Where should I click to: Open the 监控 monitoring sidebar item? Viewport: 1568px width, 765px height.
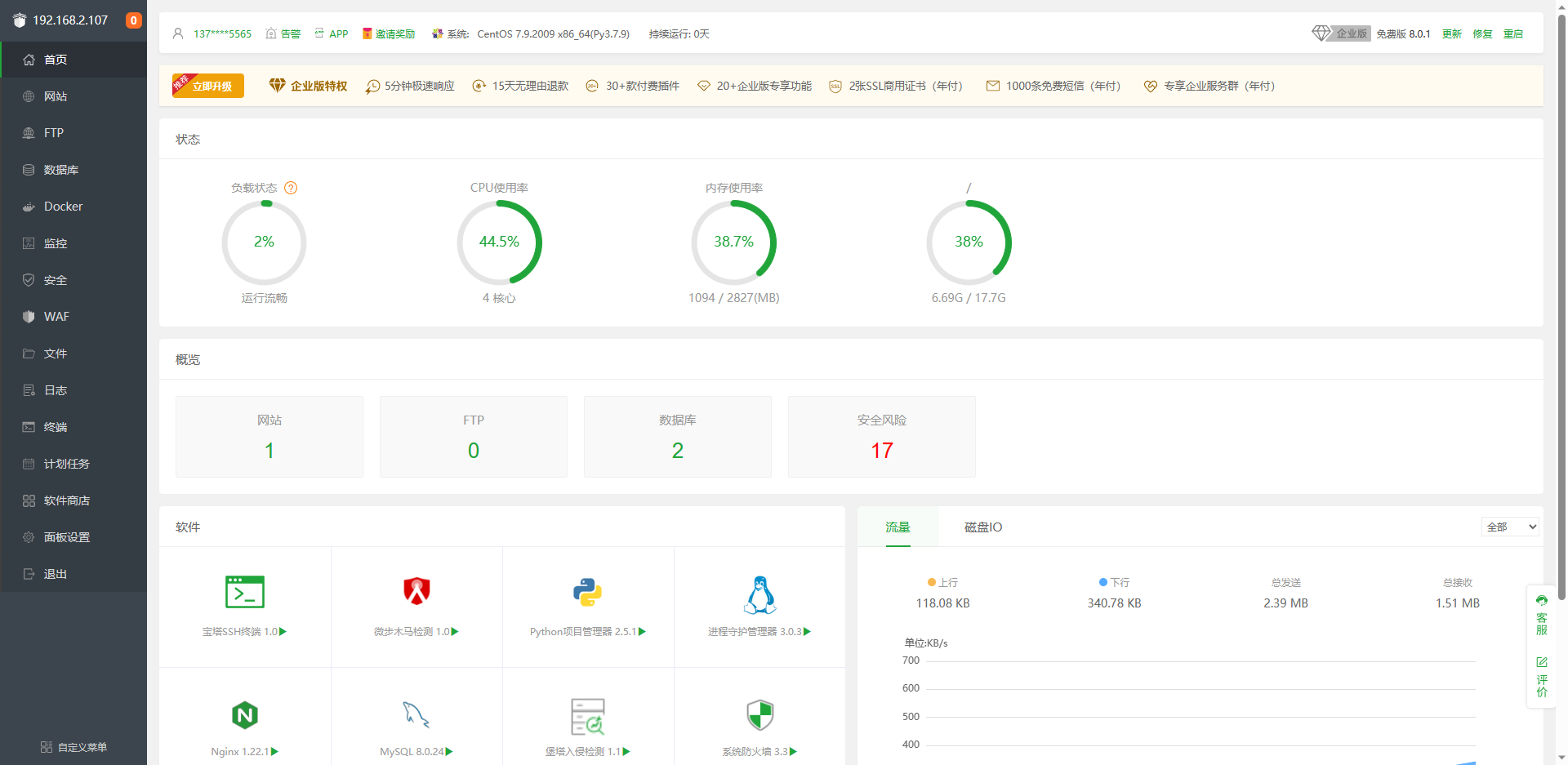point(73,243)
